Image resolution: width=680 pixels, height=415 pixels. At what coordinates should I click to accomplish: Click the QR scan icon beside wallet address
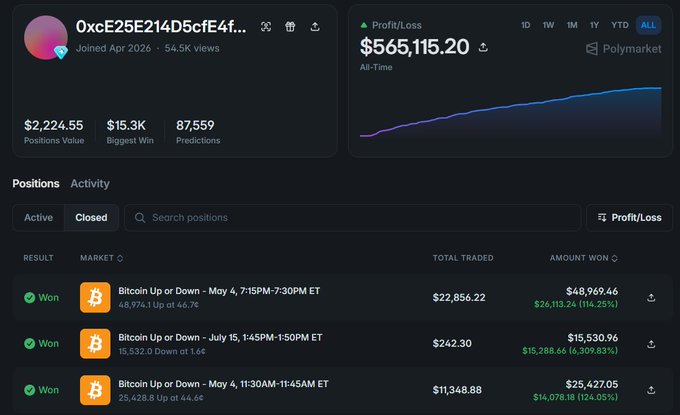266,27
